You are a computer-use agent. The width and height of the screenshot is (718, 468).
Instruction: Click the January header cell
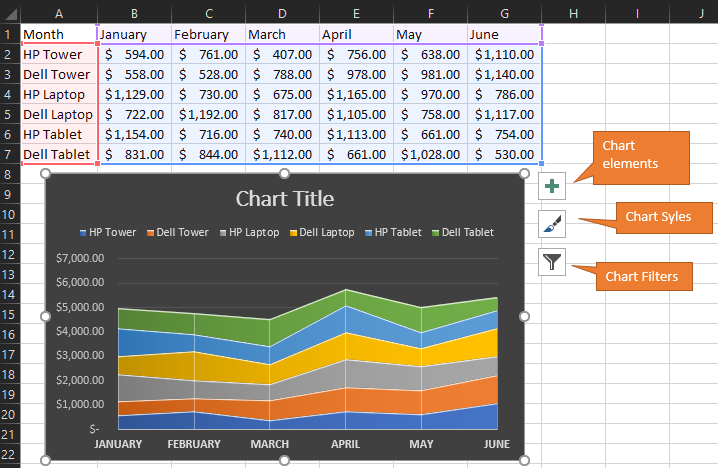pos(134,34)
